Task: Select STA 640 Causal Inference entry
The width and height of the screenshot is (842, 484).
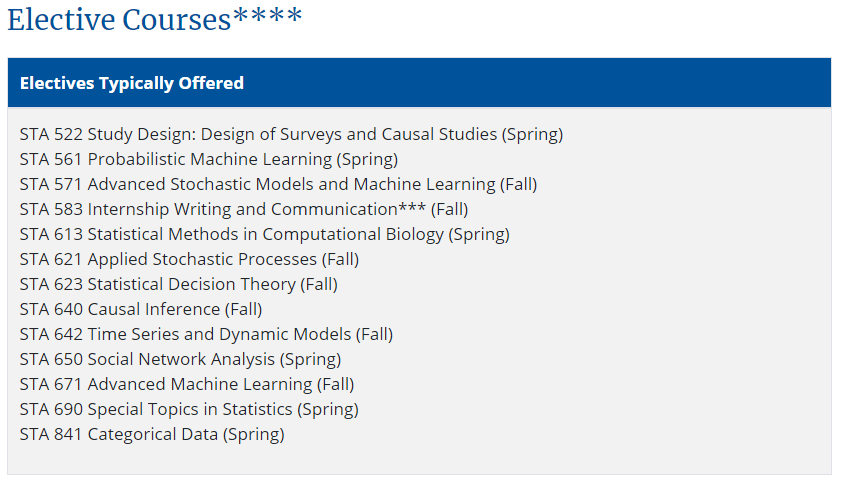Action: click(x=141, y=309)
